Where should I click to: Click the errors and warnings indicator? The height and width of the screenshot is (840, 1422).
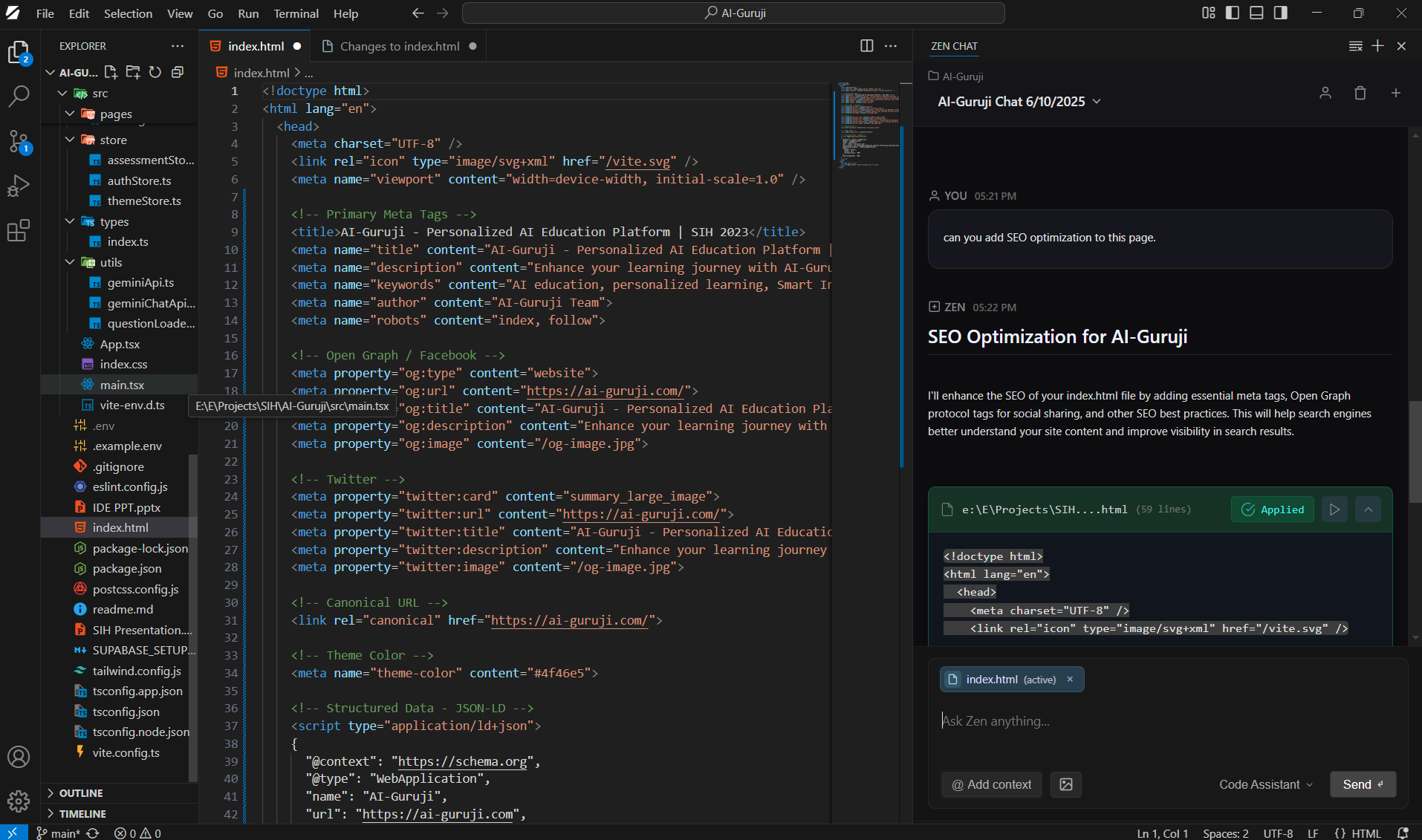[137, 833]
